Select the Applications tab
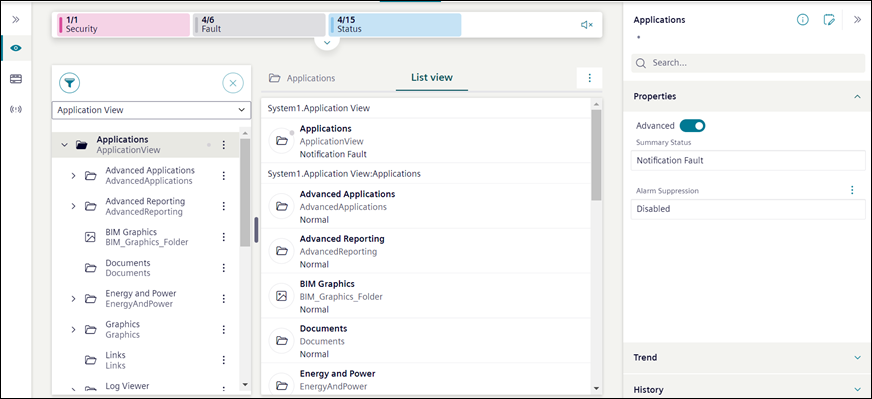 click(302, 78)
